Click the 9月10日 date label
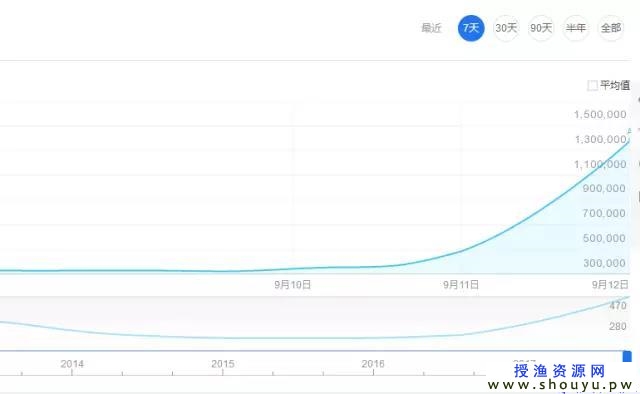 coord(292,285)
